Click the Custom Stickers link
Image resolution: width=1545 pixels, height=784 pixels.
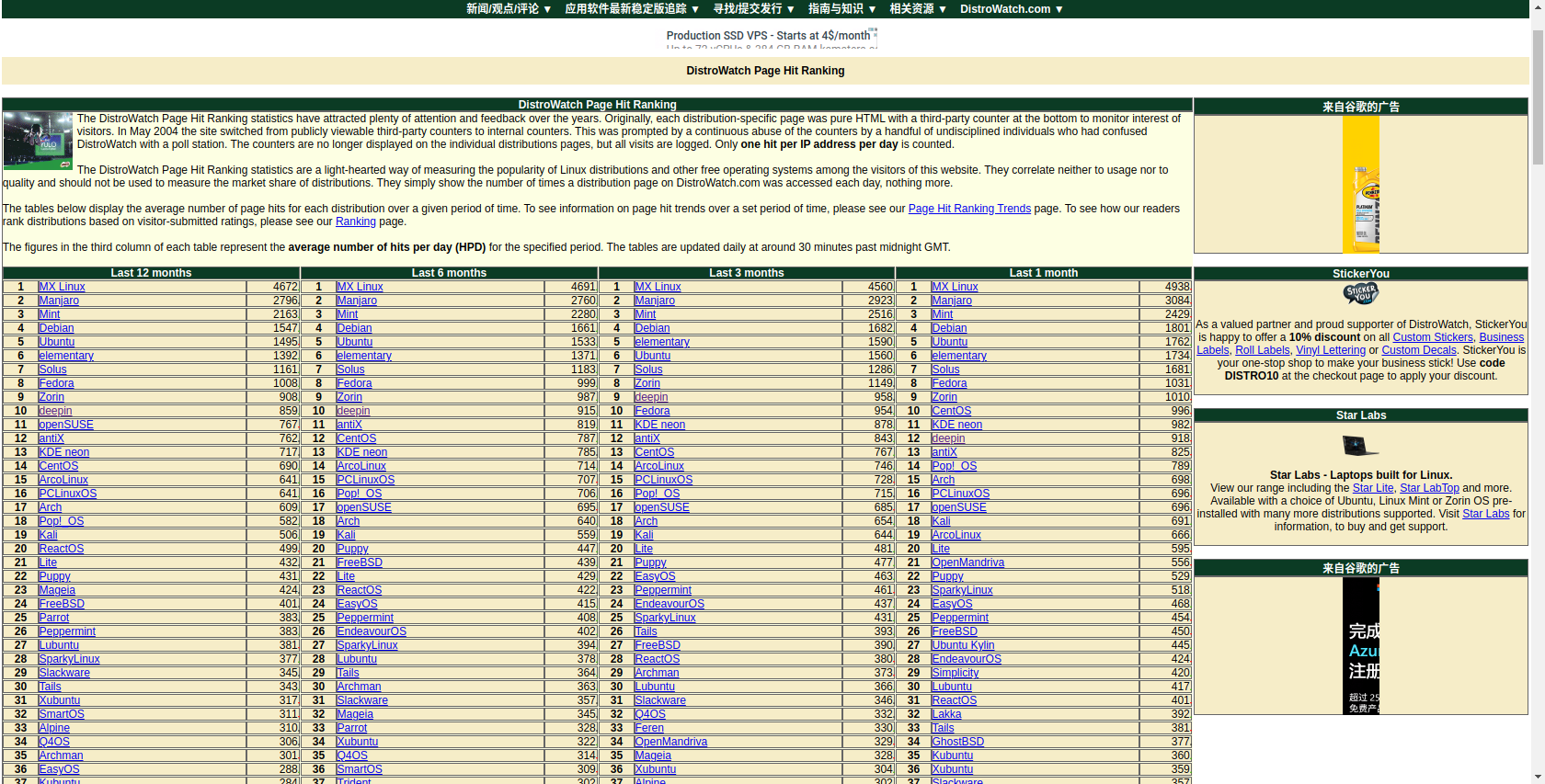(x=1432, y=337)
